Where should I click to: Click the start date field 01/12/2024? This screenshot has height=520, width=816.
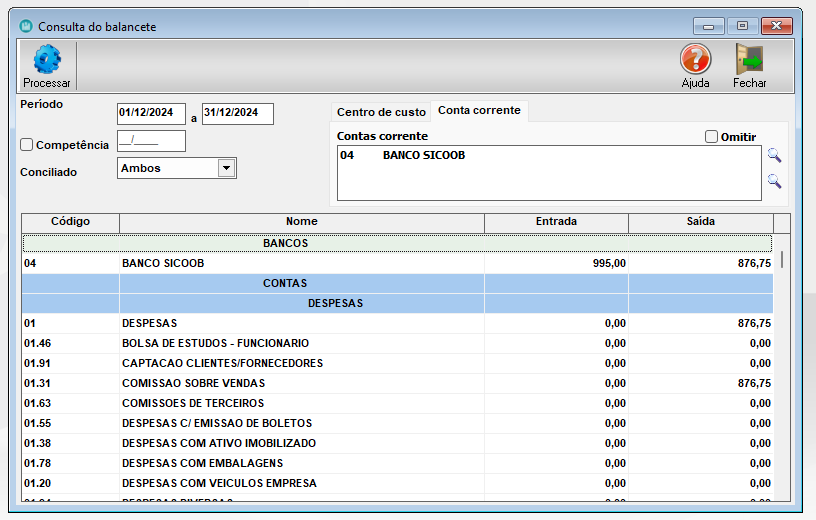pos(152,113)
